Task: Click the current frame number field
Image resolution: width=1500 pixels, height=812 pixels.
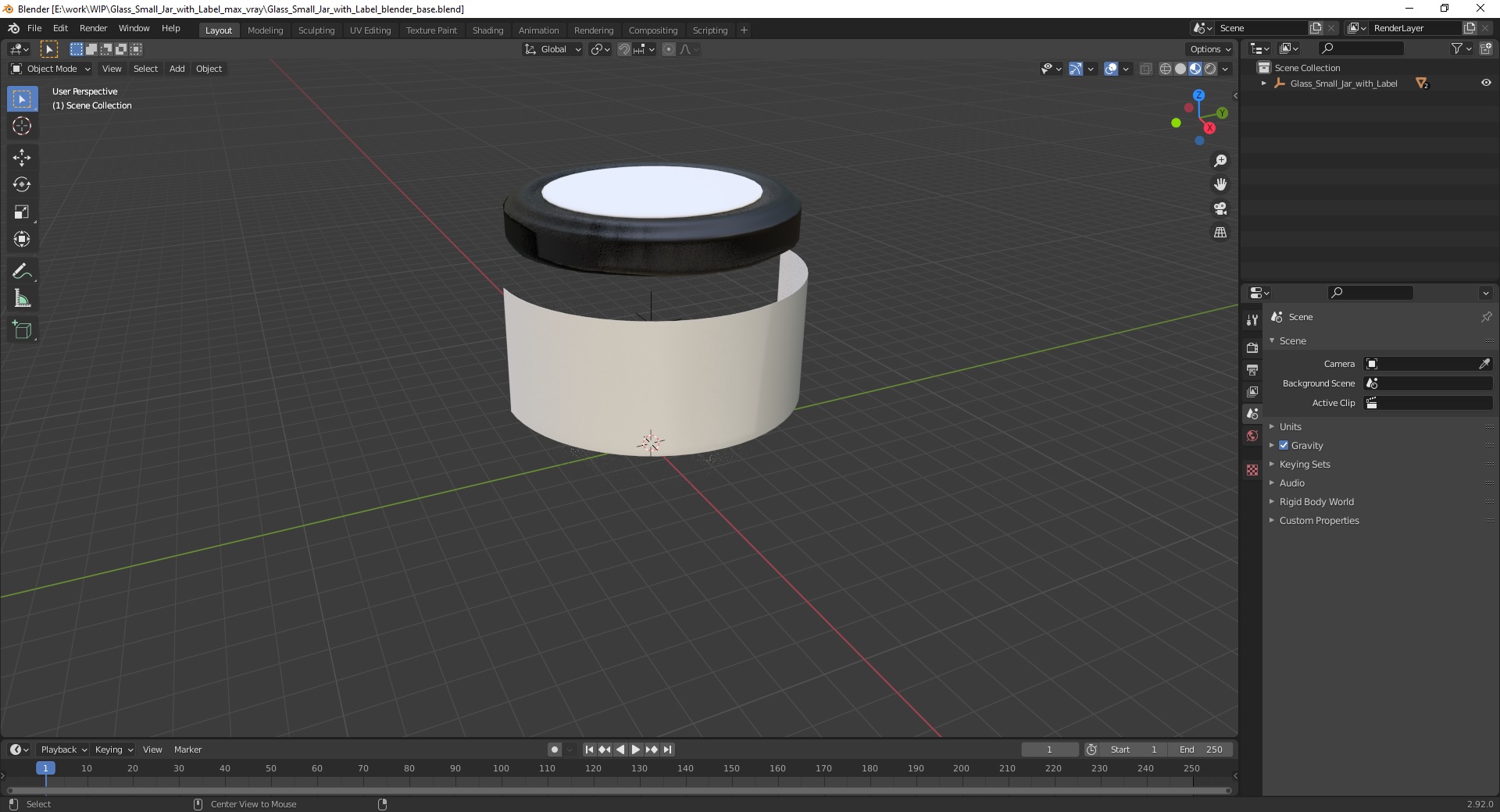Action: tap(1049, 750)
